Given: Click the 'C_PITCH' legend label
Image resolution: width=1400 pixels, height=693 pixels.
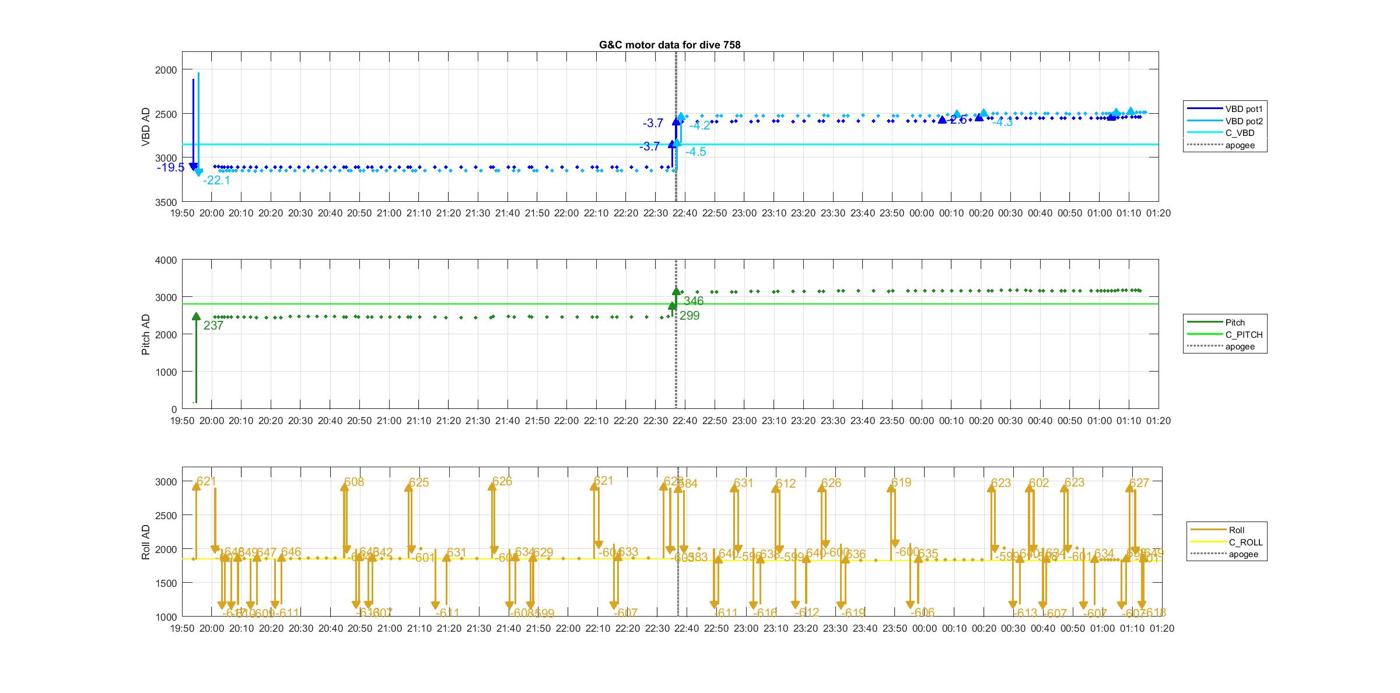Looking at the screenshot, I should tap(1243, 334).
